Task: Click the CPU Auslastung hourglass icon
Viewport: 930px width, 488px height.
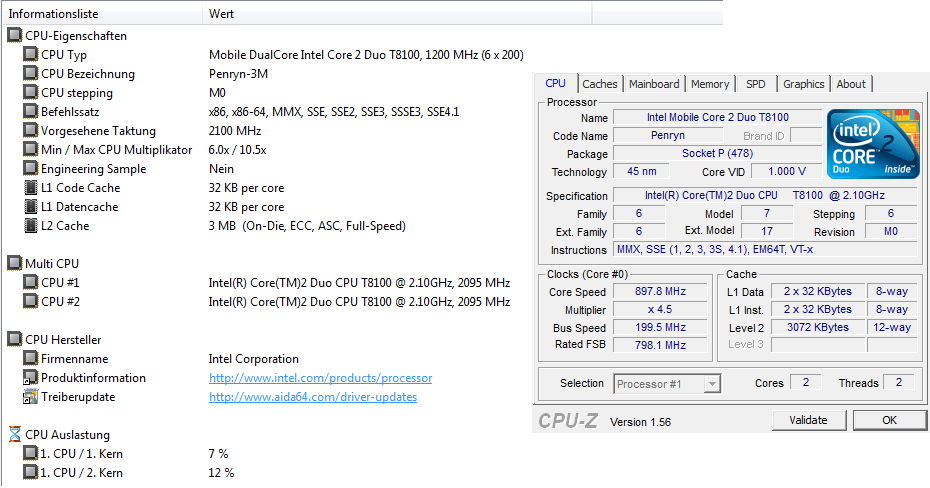Action: [15, 434]
